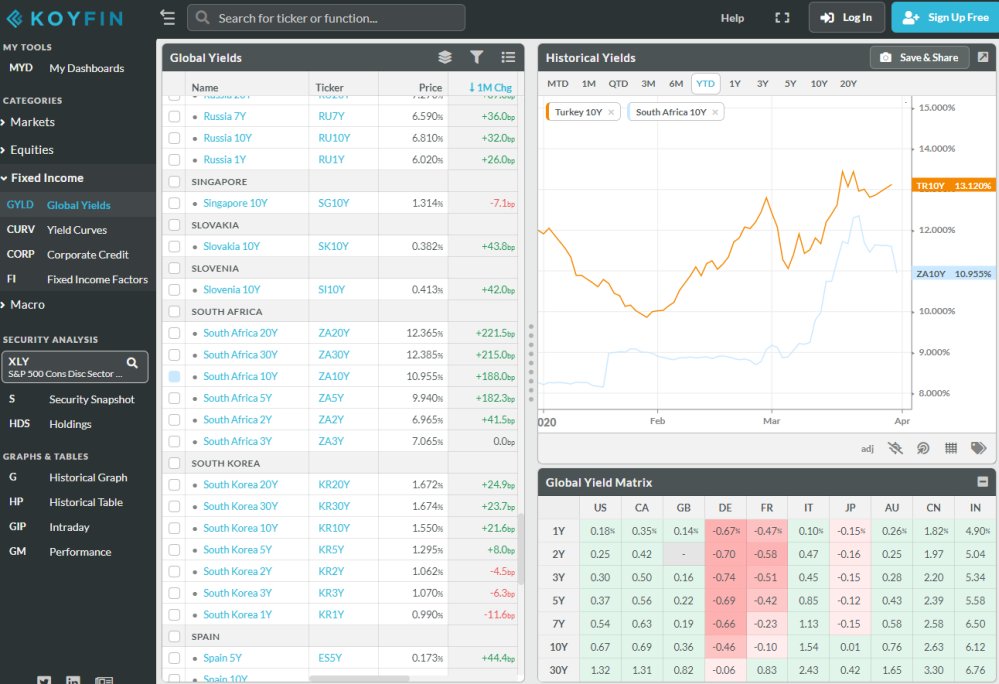Check the SOUTH AFRICA group checkbox
999x684 pixels.
(174, 311)
